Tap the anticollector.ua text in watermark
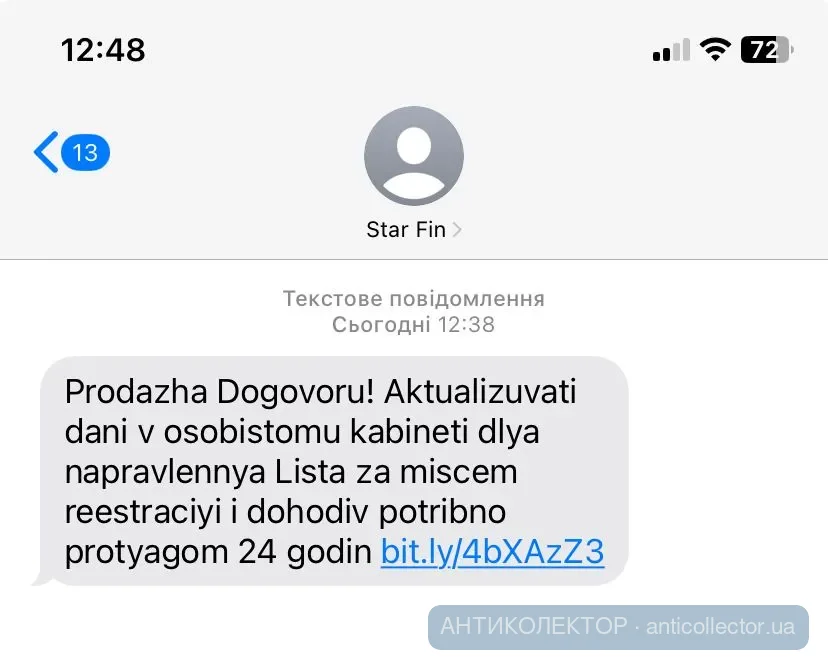This screenshot has height=669, width=828. click(720, 627)
